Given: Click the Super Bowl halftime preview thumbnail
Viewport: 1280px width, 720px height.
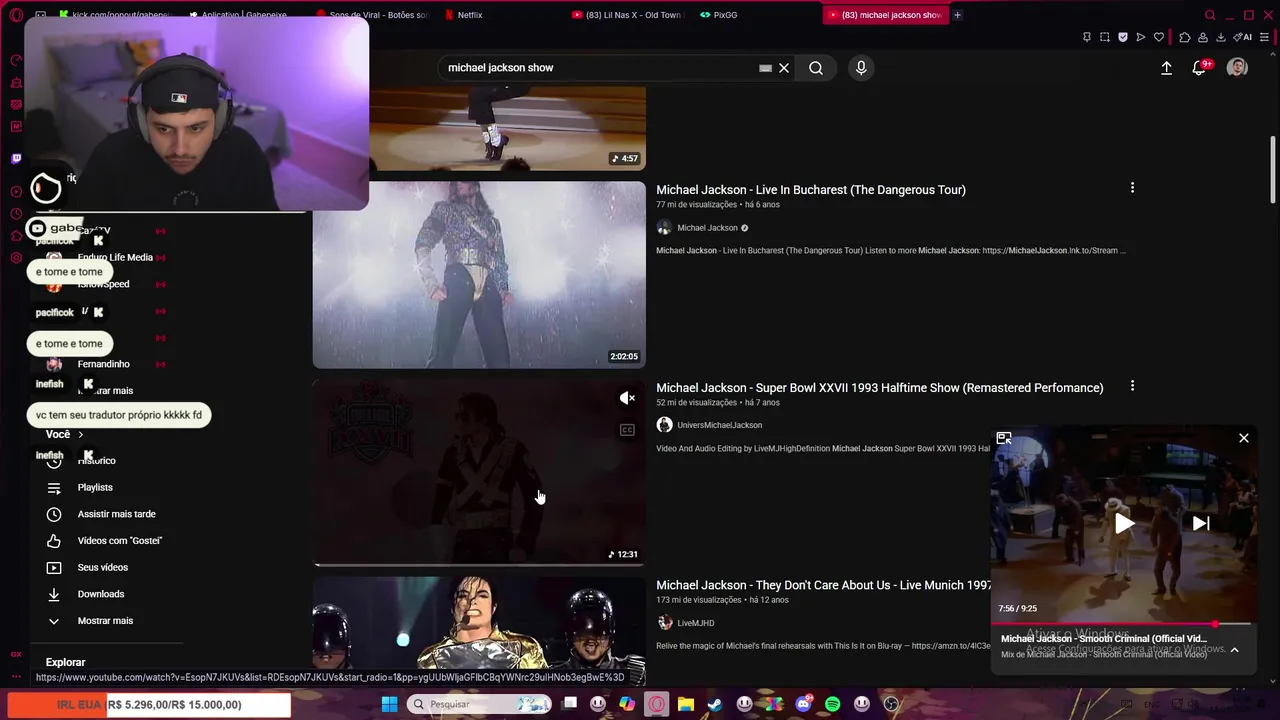Looking at the screenshot, I should pyautogui.click(x=479, y=472).
